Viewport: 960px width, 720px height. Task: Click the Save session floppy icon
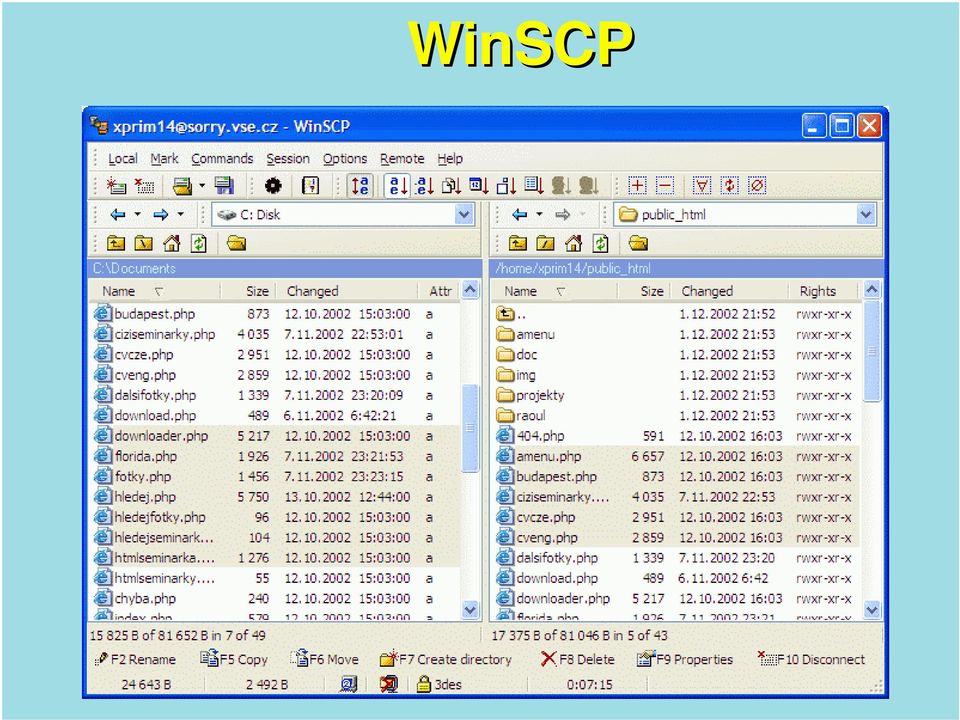224,186
